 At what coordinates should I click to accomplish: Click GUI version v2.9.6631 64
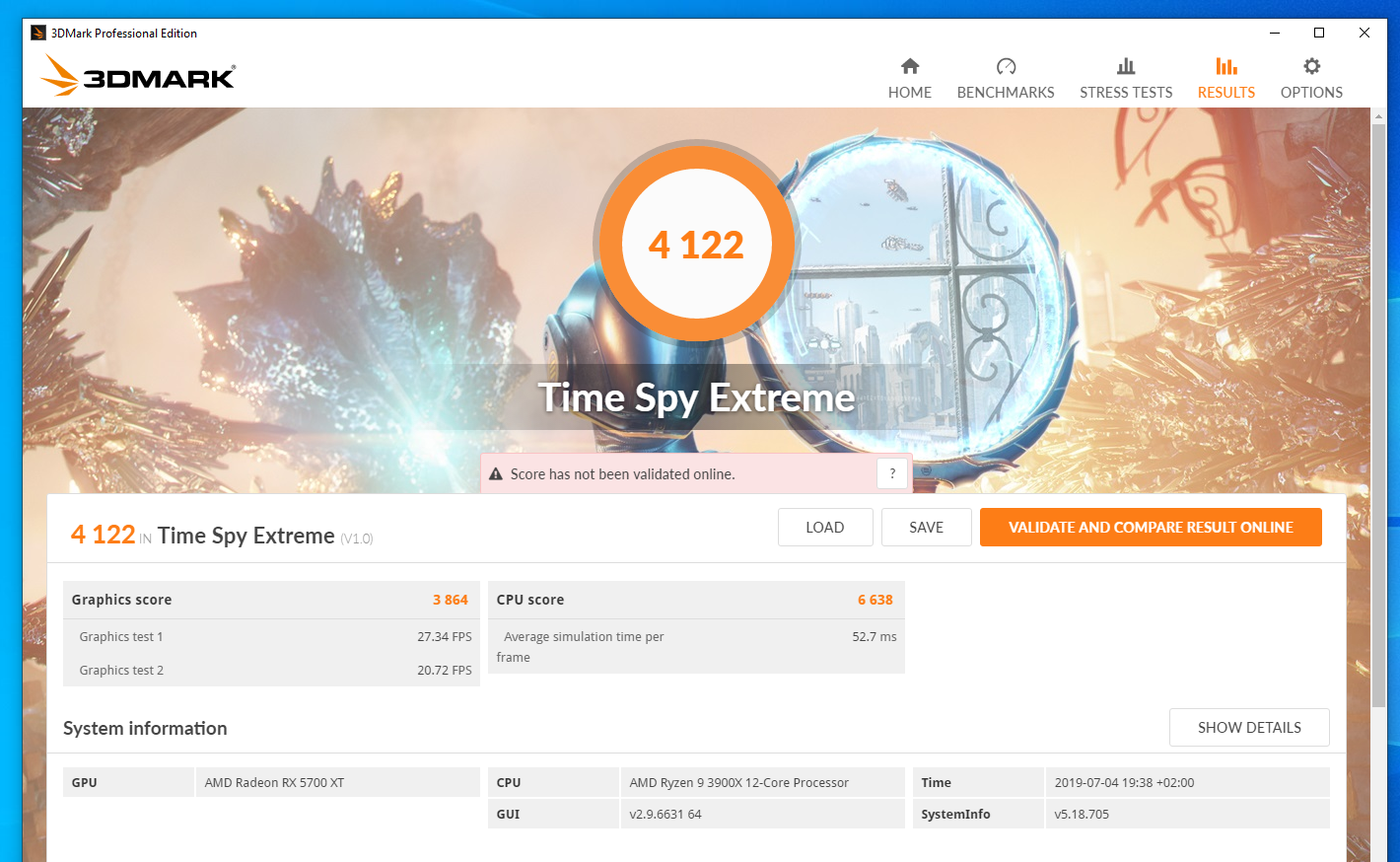click(x=665, y=815)
